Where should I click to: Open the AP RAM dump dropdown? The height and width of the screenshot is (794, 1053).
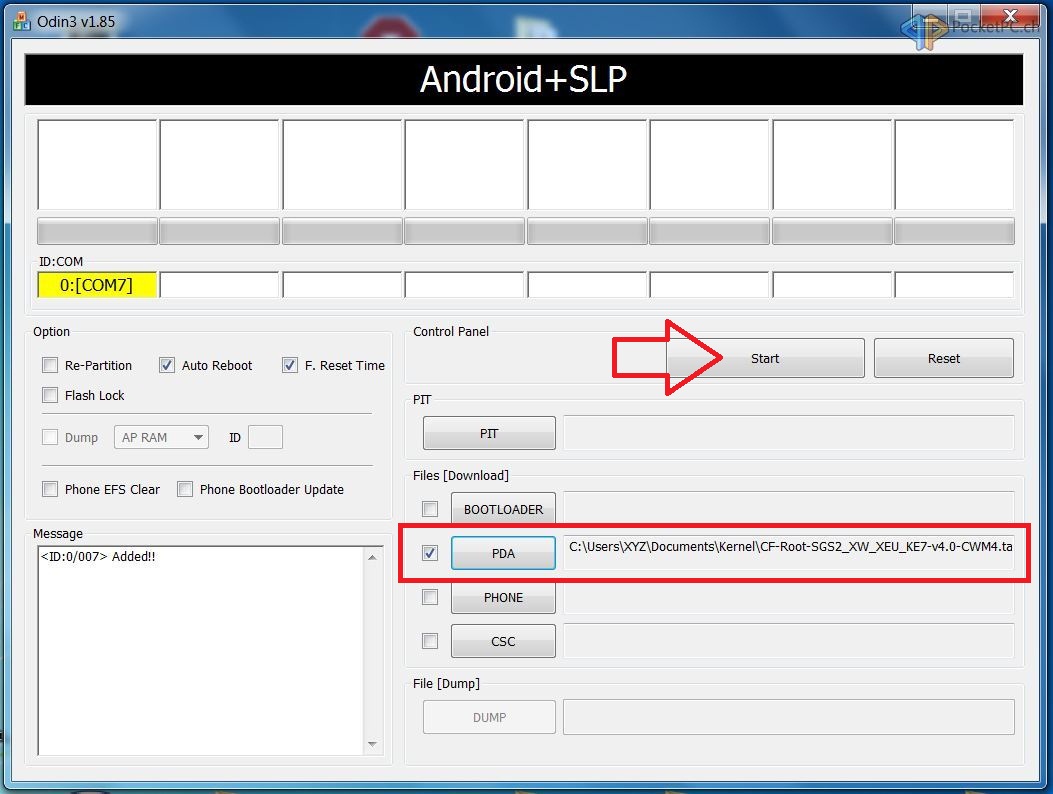click(x=161, y=437)
